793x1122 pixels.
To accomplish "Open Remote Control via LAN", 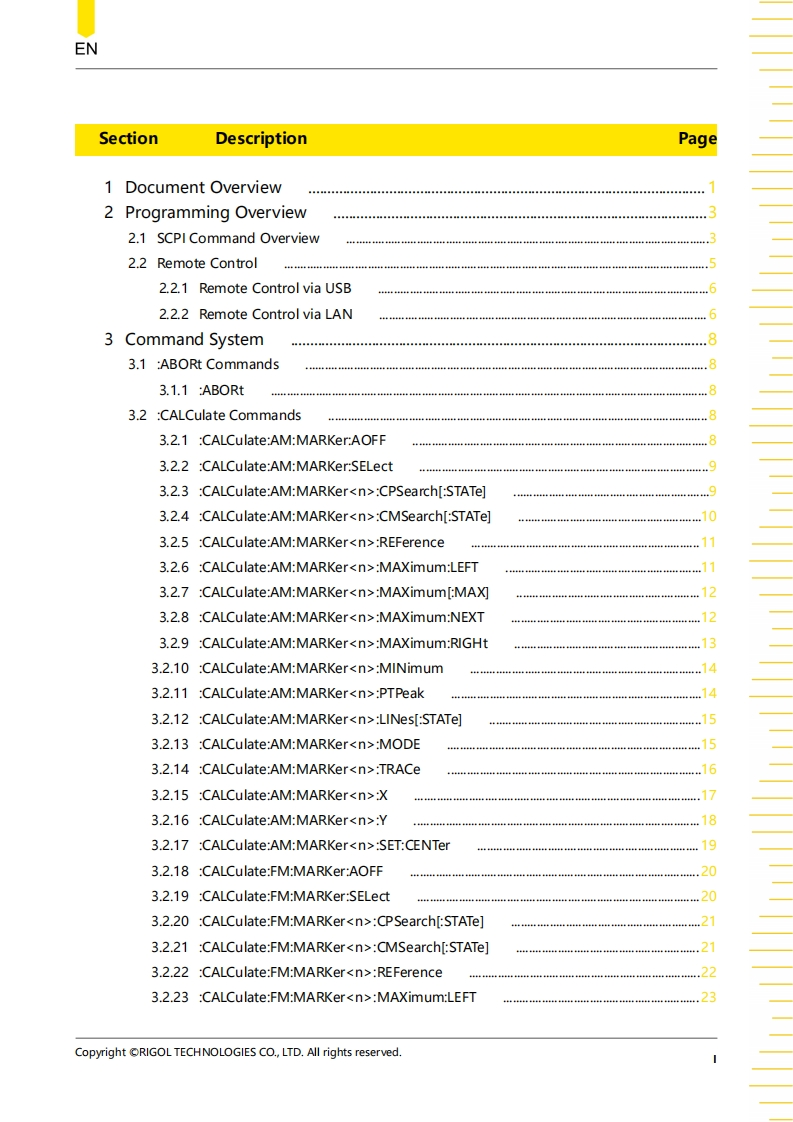I will pos(275,314).
